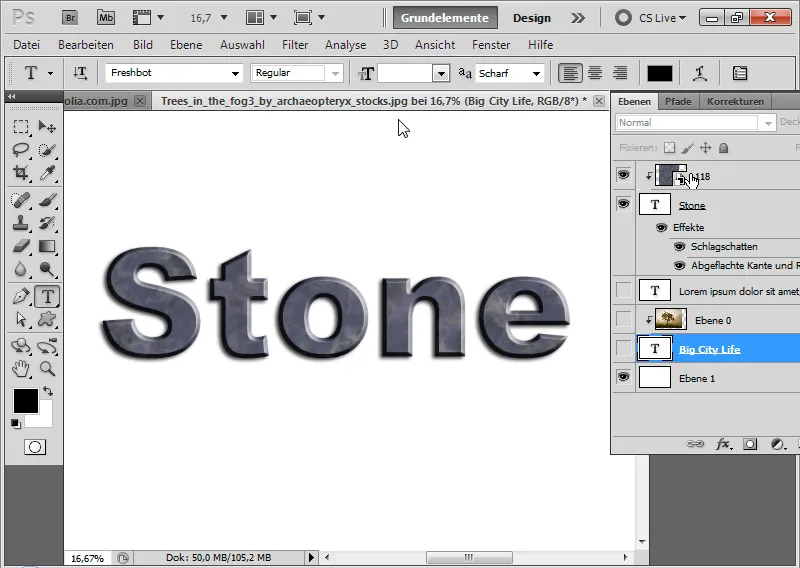
Task: Select the Dodge tool
Action: tap(47, 269)
